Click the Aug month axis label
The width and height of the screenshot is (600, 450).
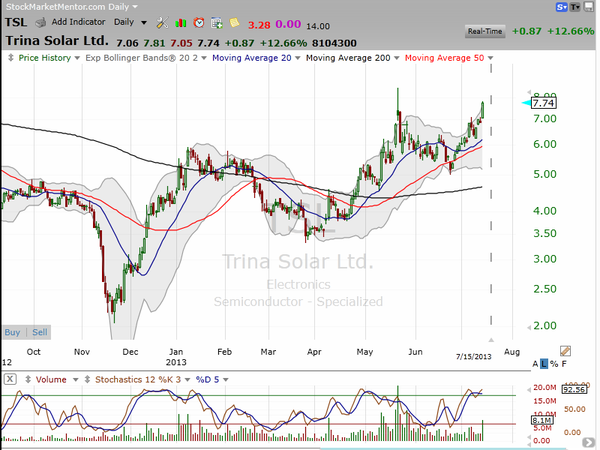click(x=512, y=352)
